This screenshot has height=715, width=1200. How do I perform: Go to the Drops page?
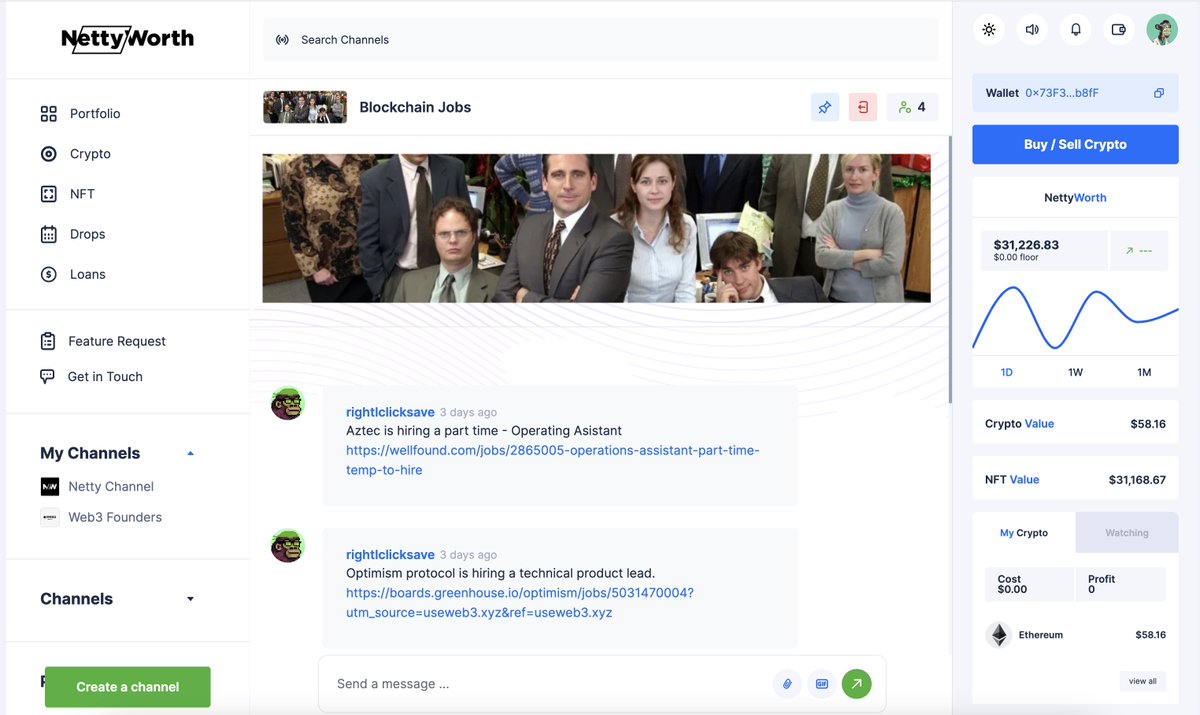point(87,234)
